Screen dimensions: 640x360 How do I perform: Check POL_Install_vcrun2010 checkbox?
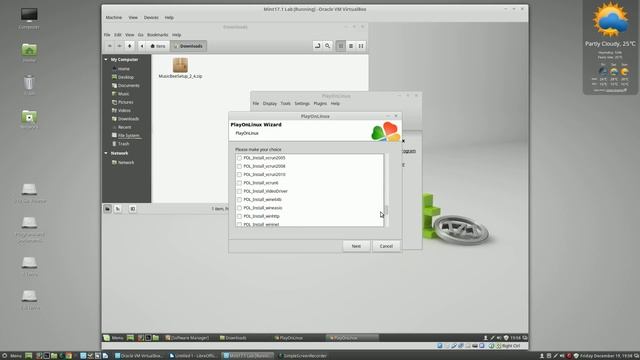[240, 175]
